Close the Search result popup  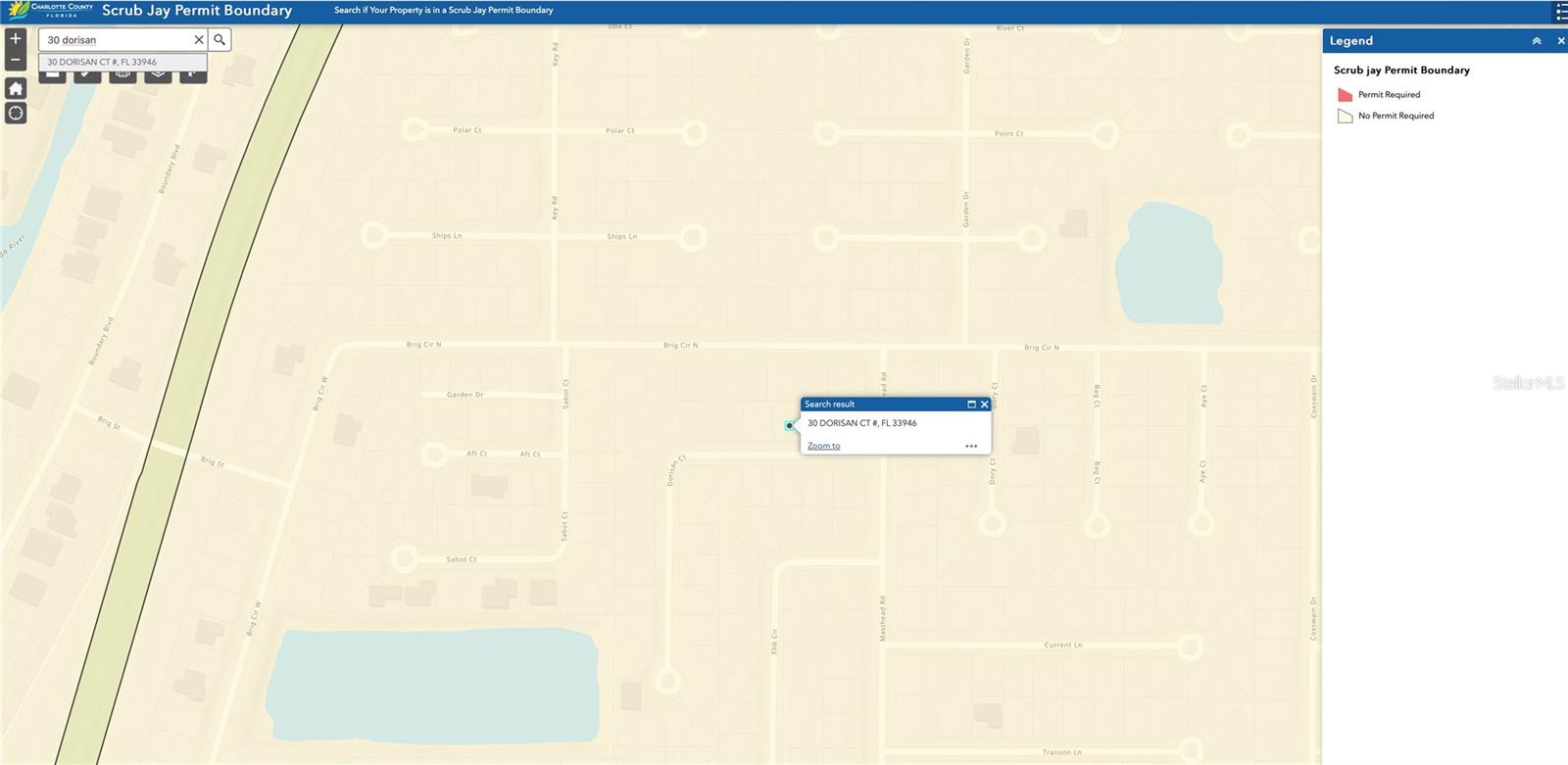point(985,405)
